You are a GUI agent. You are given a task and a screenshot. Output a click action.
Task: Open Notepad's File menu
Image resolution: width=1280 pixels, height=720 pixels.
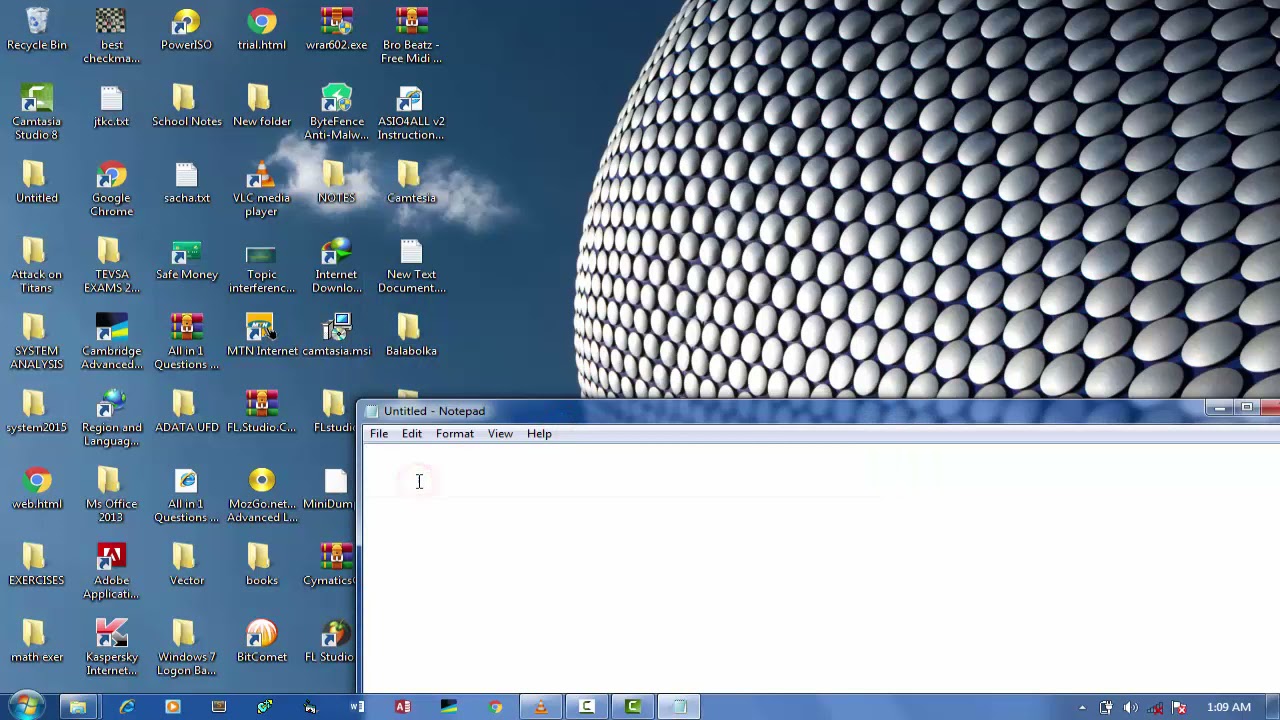coord(379,434)
